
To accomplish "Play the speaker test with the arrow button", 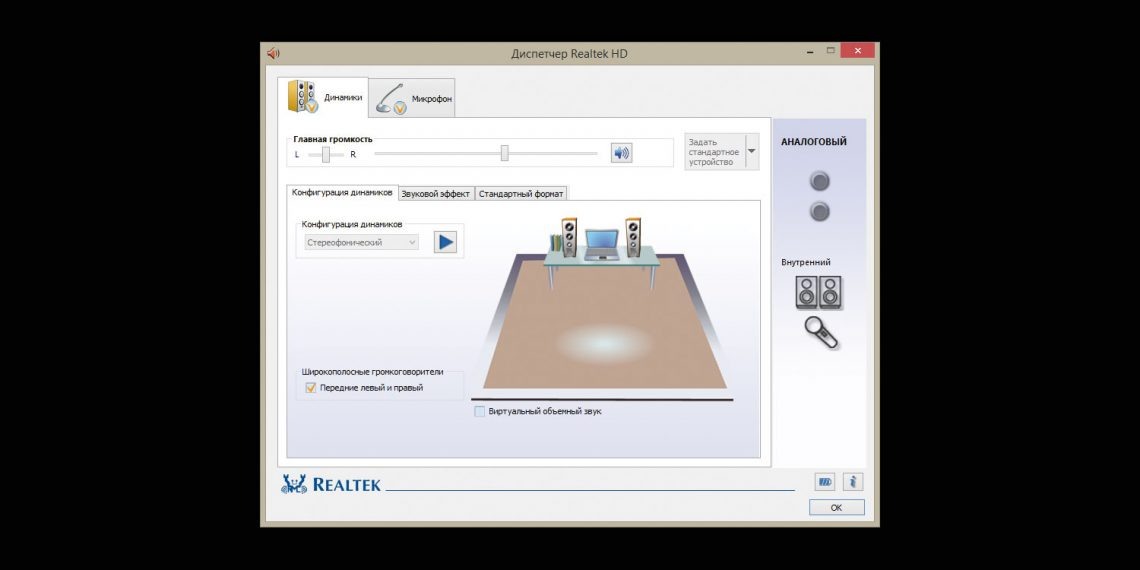I will click(x=445, y=242).
